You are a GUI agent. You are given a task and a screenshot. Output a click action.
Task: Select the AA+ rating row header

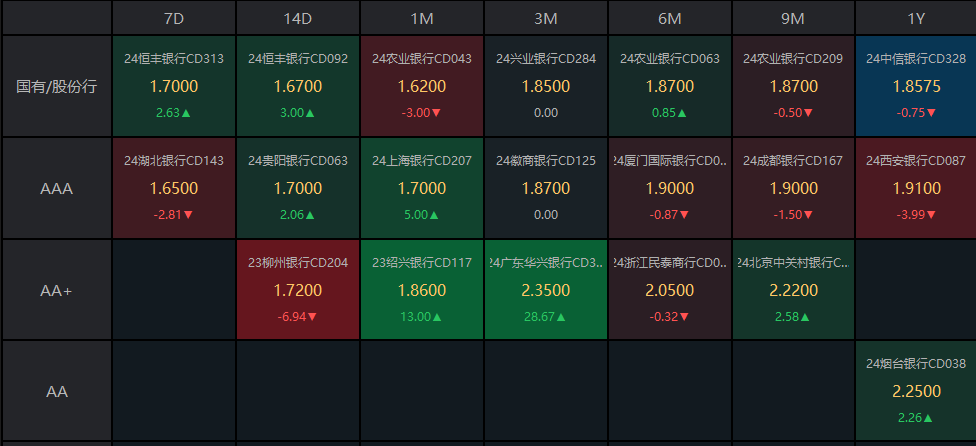coord(56,290)
